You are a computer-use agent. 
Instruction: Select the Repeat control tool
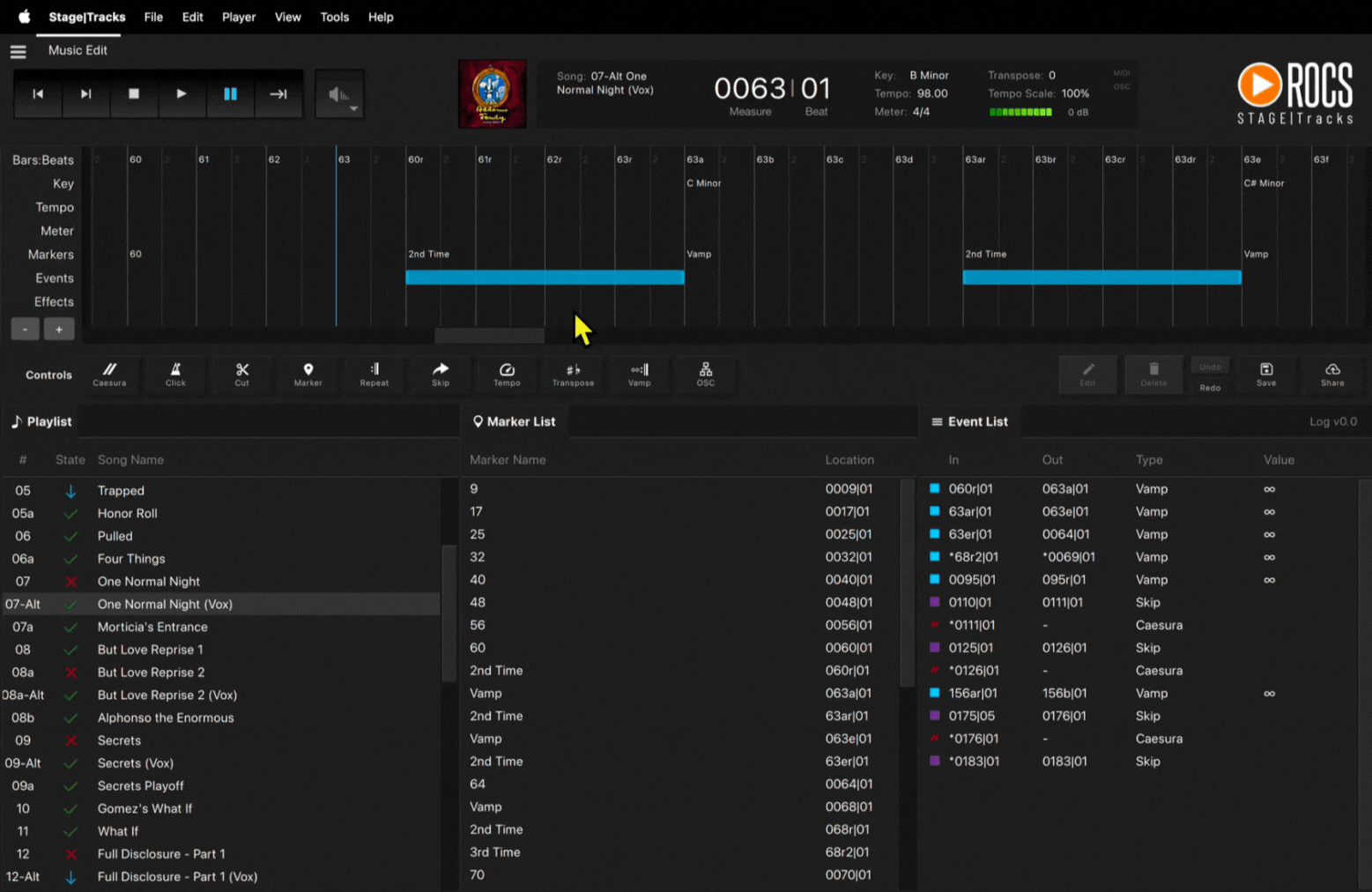374,375
